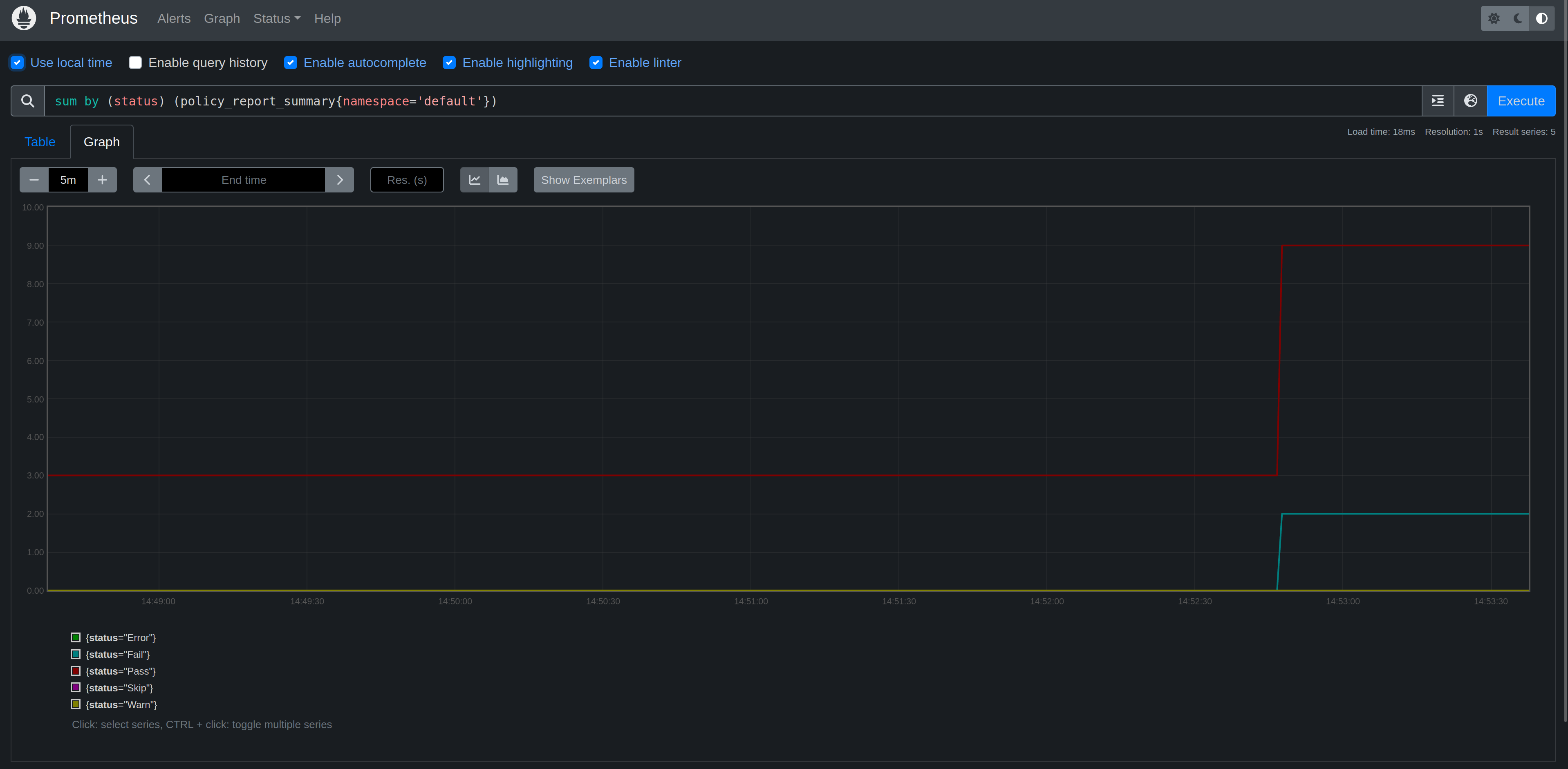Screen dimensions: 1568x769
Task: Open the metrics explorer globe icon
Action: [1471, 101]
